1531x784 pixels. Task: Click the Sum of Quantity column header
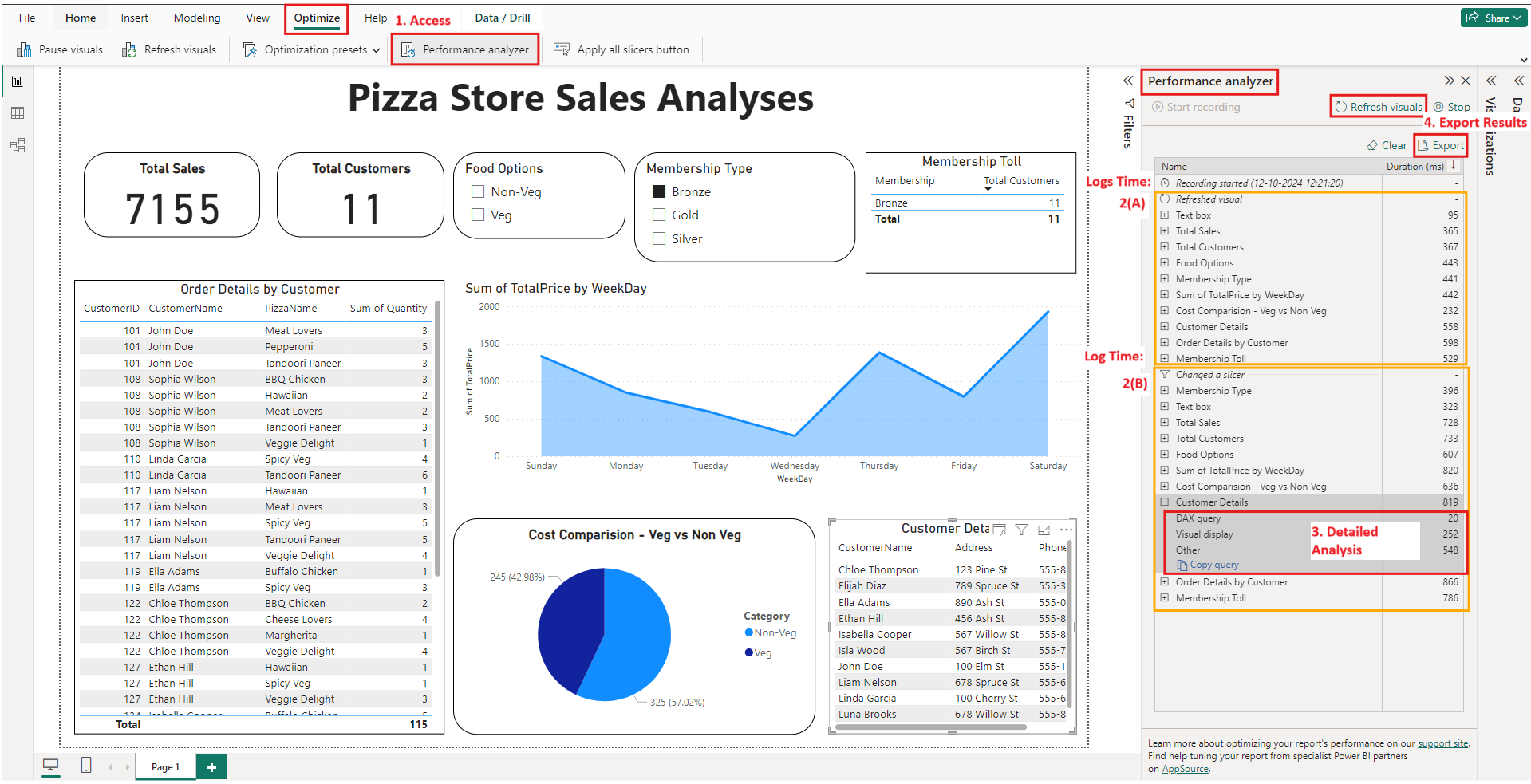coord(389,309)
